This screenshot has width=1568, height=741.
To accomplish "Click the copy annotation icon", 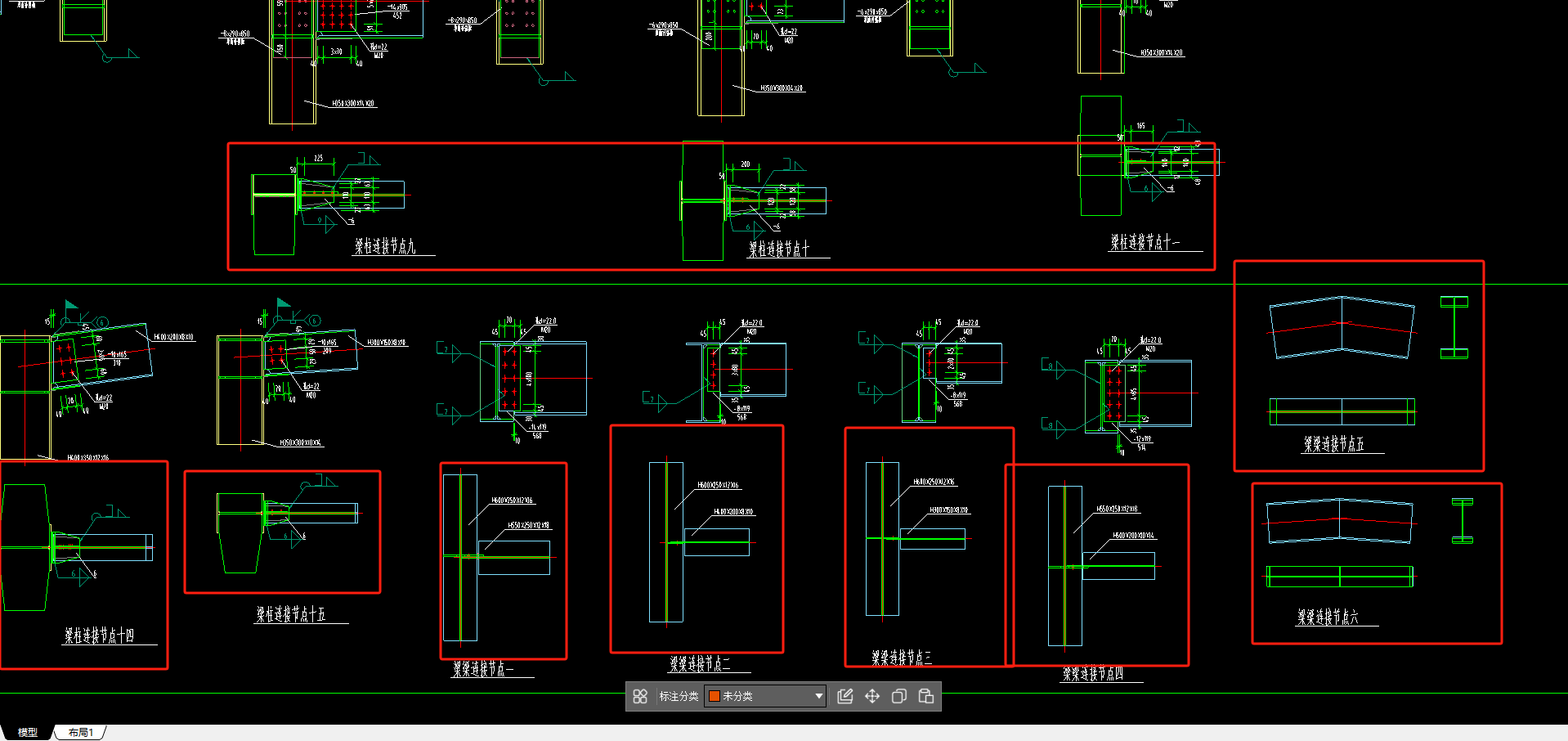I will click(899, 696).
